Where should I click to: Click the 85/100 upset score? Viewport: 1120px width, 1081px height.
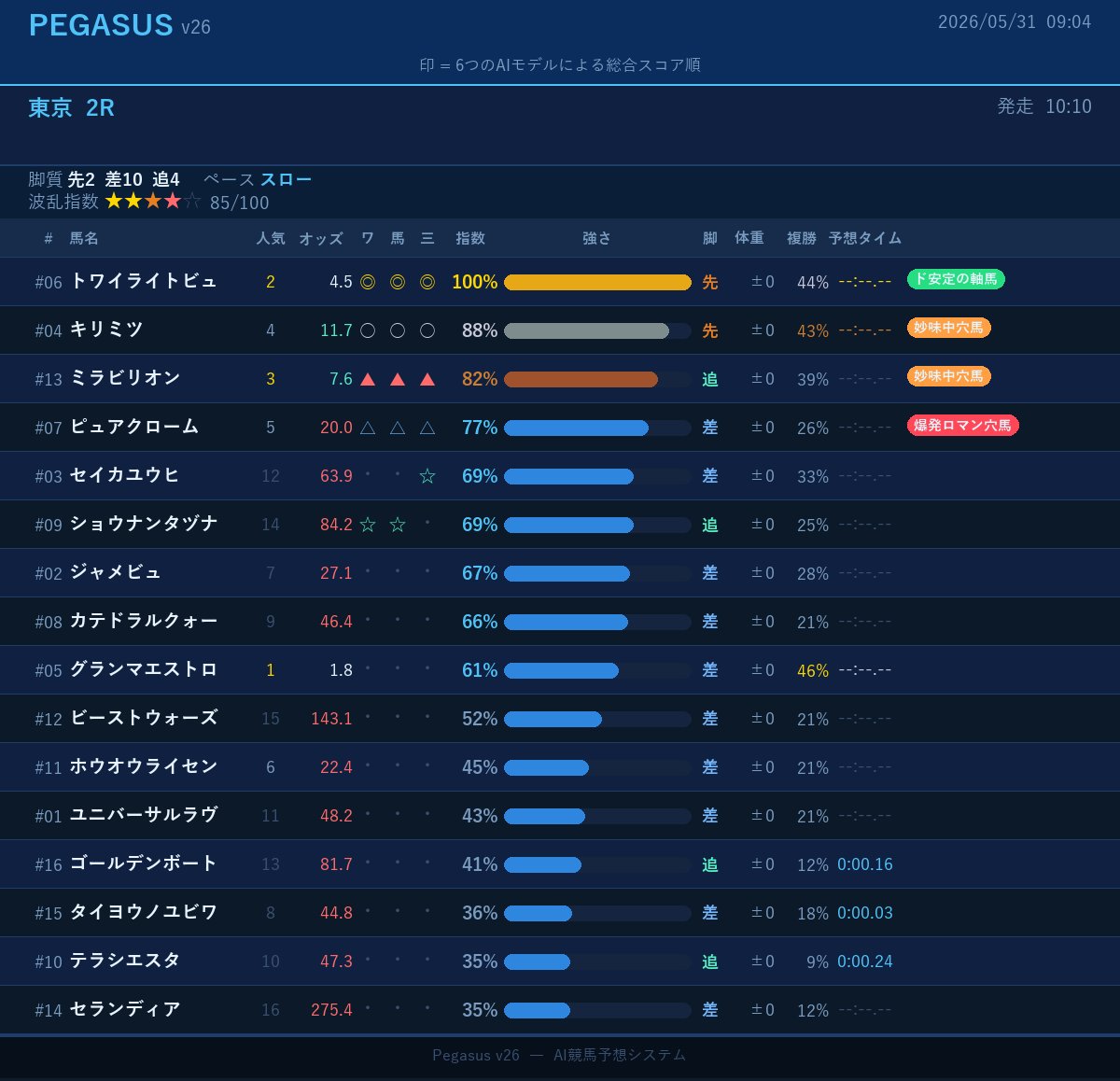coord(239,203)
